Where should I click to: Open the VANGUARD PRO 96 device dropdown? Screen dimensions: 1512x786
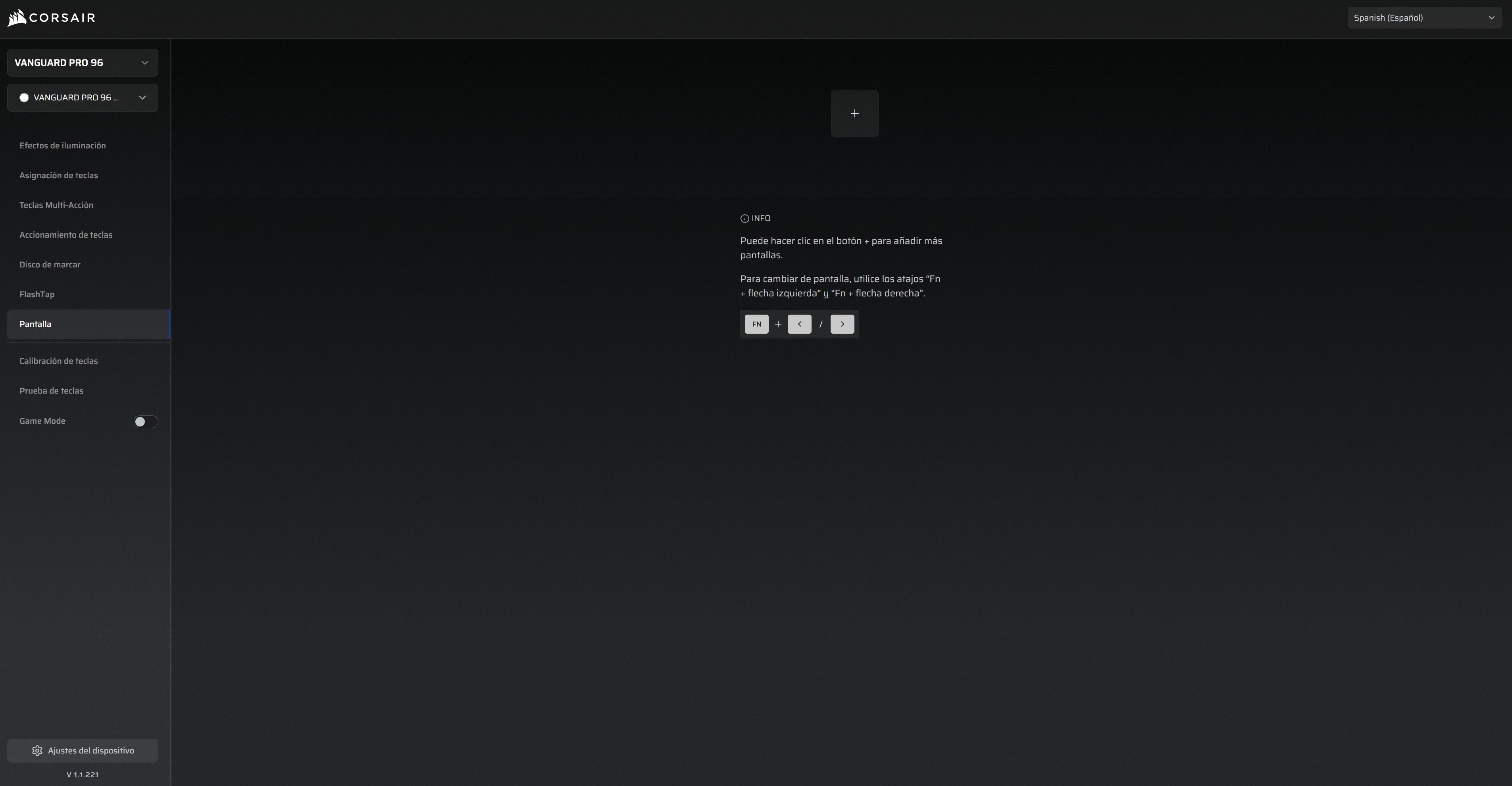(x=83, y=63)
